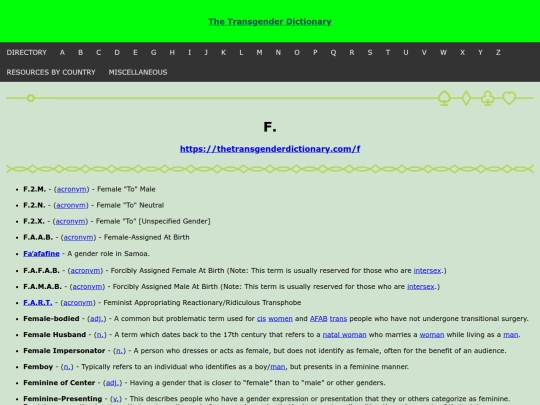Viewport: 540px width, 405px height.
Task: Go to letter Q in navigation
Action: tap(333, 52)
